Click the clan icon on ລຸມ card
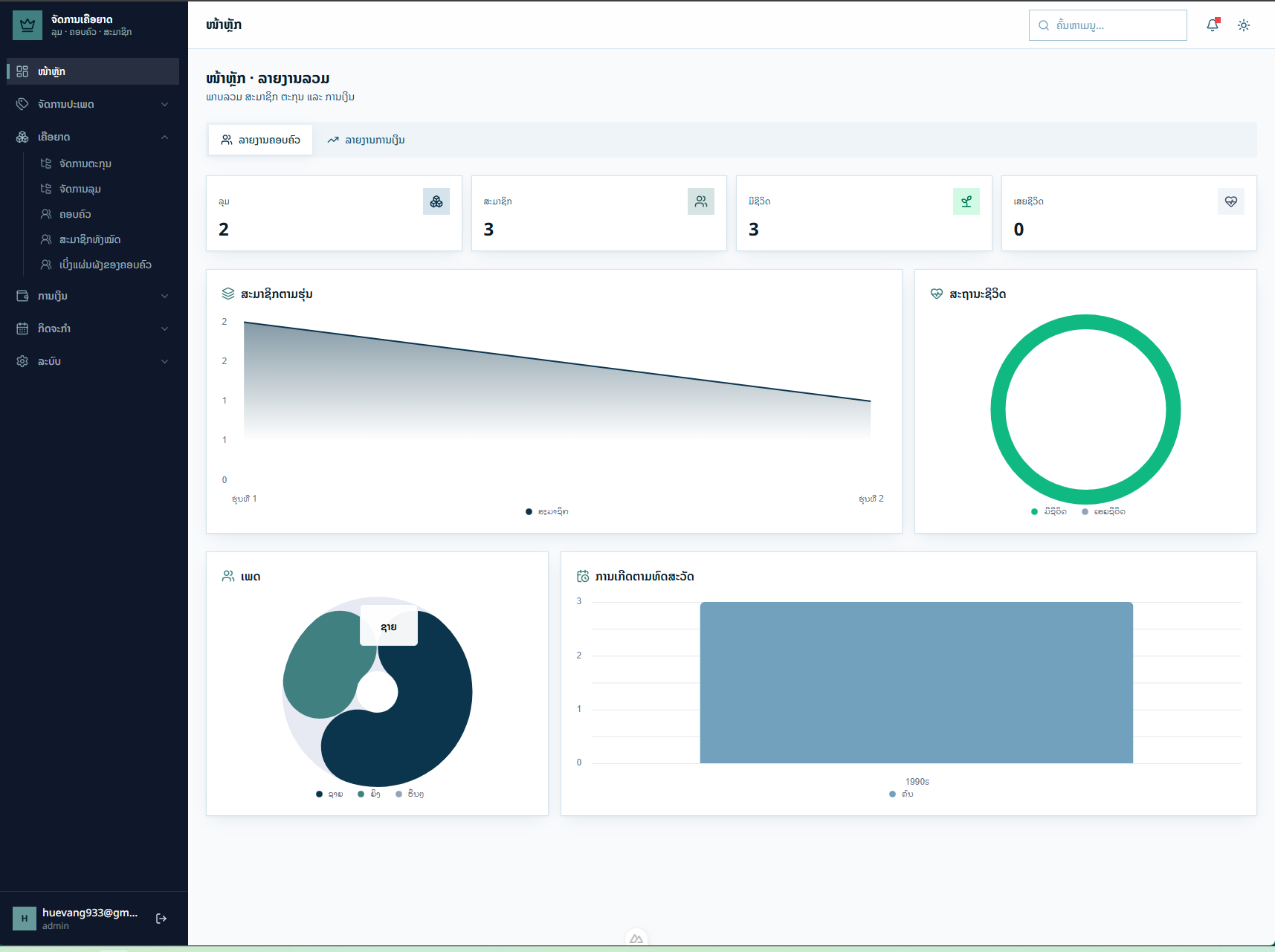This screenshot has width=1275, height=952. pyautogui.click(x=436, y=201)
